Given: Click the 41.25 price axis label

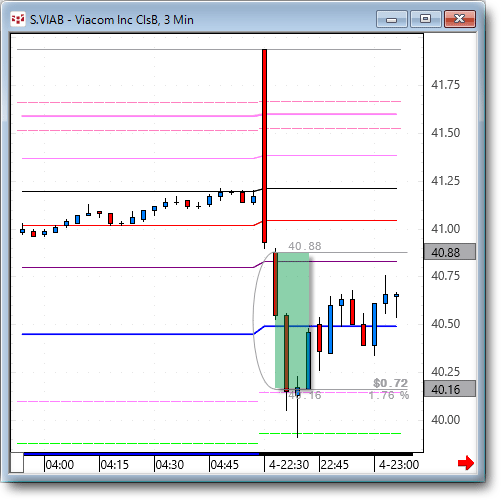Looking at the screenshot, I should point(445,181).
